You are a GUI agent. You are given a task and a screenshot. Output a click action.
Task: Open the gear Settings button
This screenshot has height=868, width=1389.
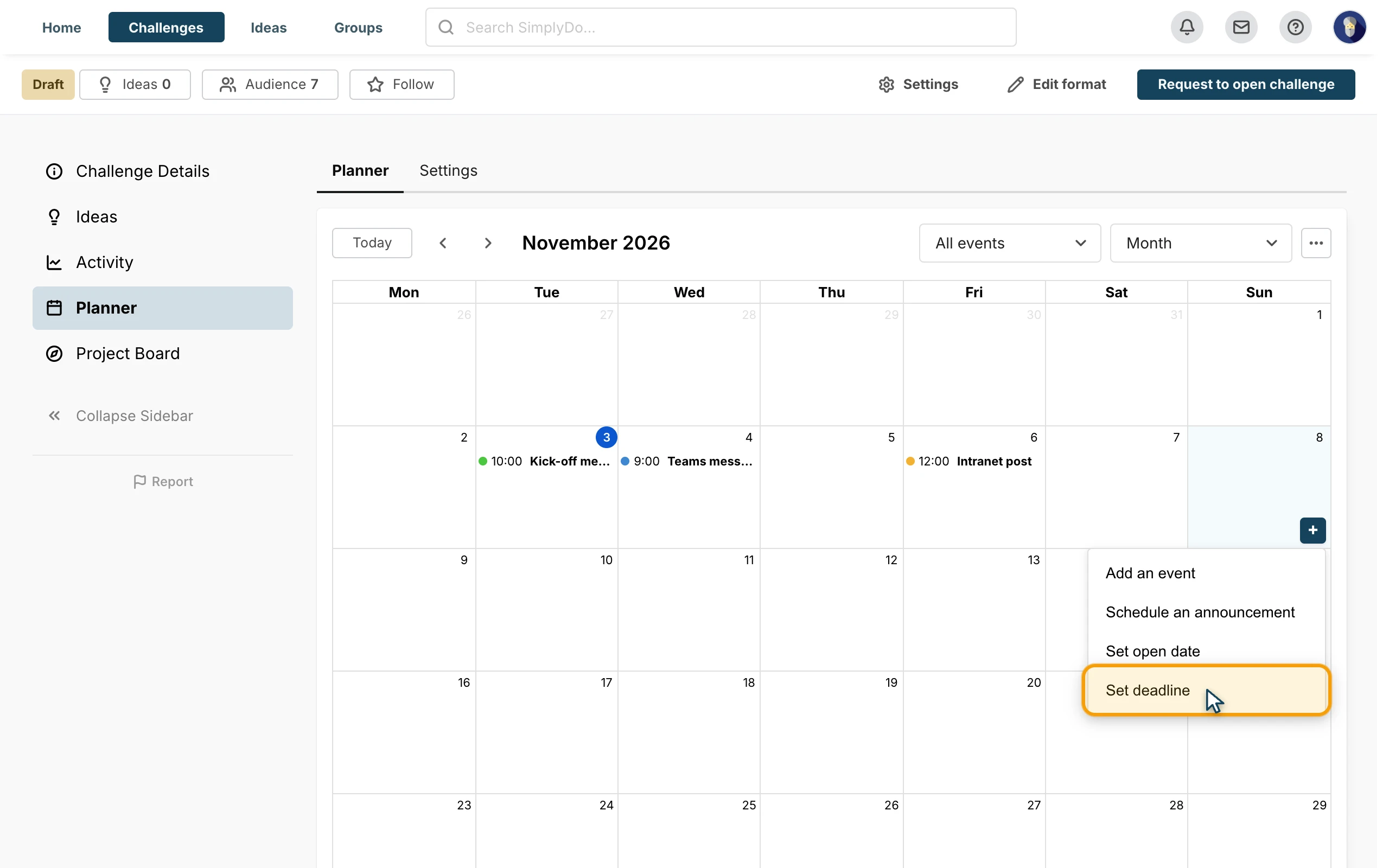click(x=918, y=85)
